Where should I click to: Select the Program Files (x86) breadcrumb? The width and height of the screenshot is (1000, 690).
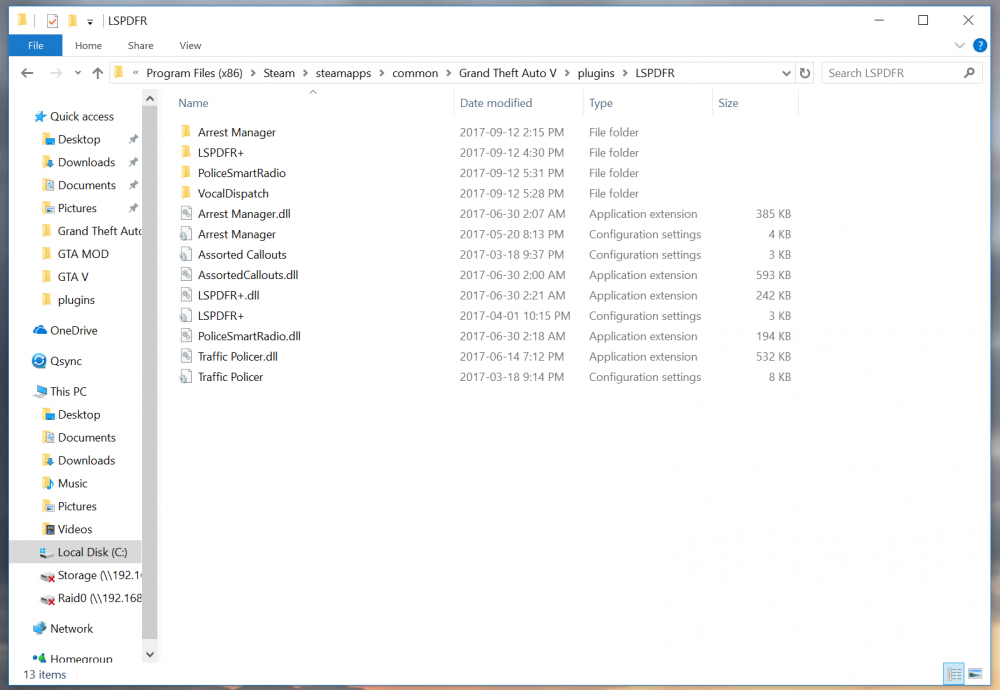click(195, 73)
